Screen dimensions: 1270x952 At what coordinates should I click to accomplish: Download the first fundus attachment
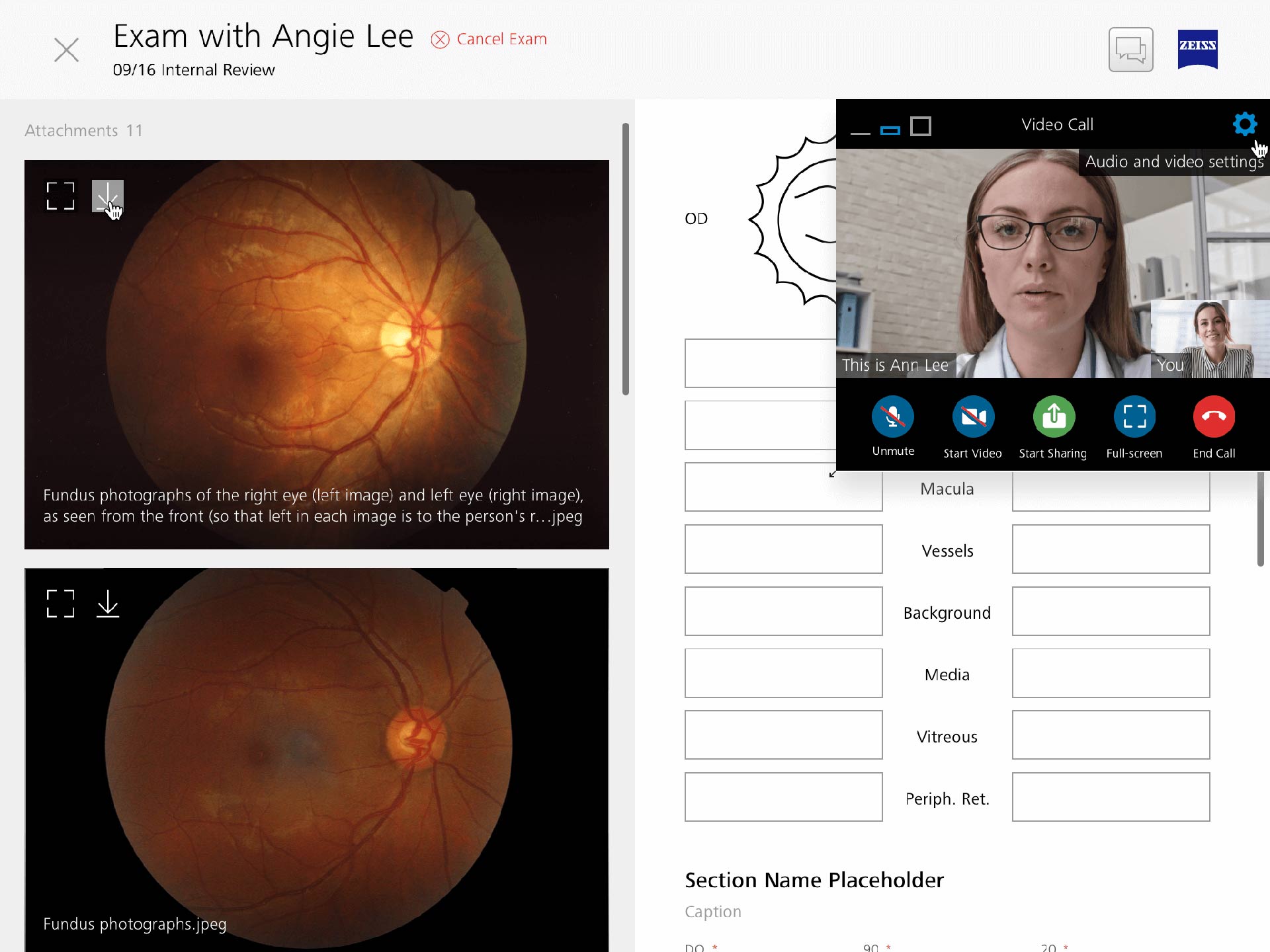pyautogui.click(x=107, y=196)
